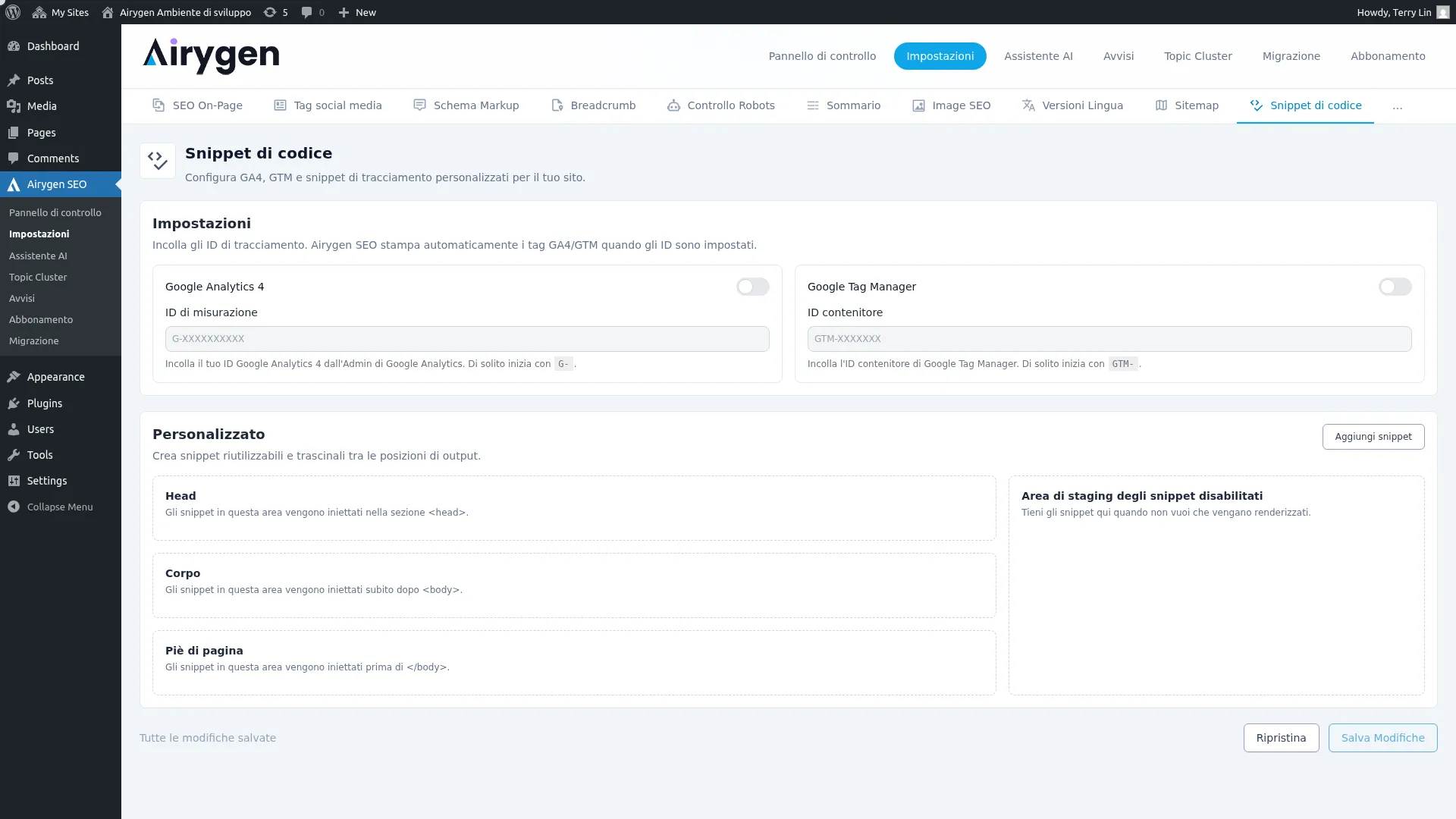Select the Impostazioni pill tab

[x=940, y=56]
